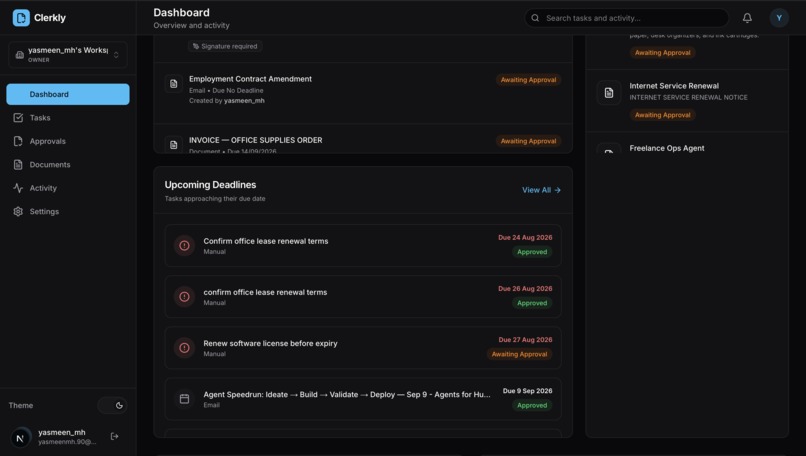Focus the Search tasks and activity field
The image size is (806, 456).
[627, 18]
